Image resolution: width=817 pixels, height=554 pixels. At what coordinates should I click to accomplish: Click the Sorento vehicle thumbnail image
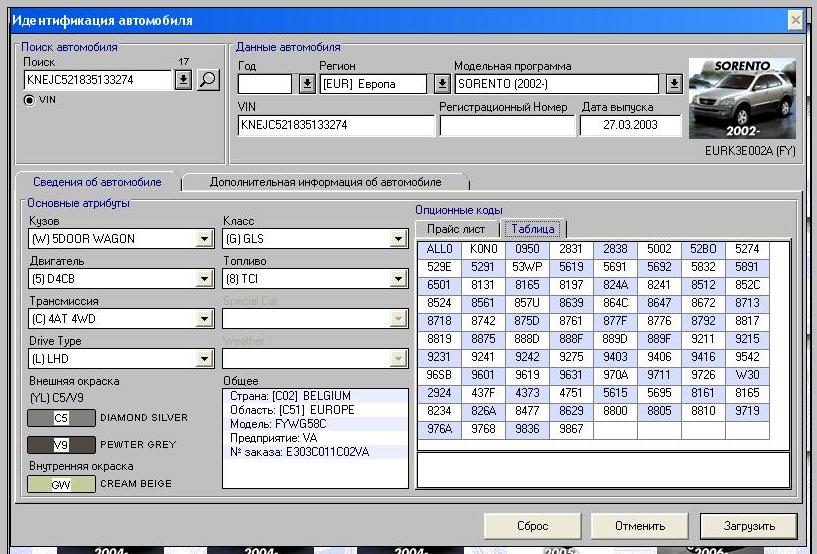click(742, 99)
